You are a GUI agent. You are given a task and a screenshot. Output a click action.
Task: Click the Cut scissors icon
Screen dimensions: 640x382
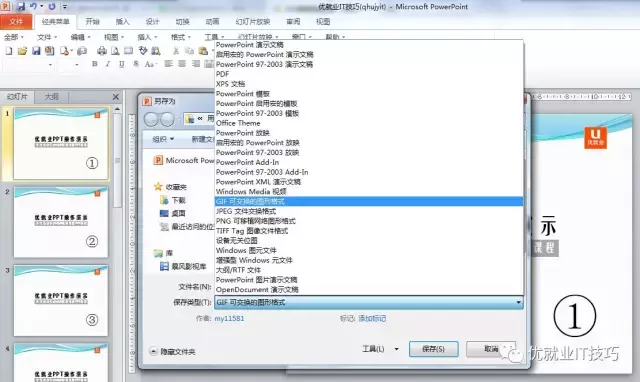[176, 51]
